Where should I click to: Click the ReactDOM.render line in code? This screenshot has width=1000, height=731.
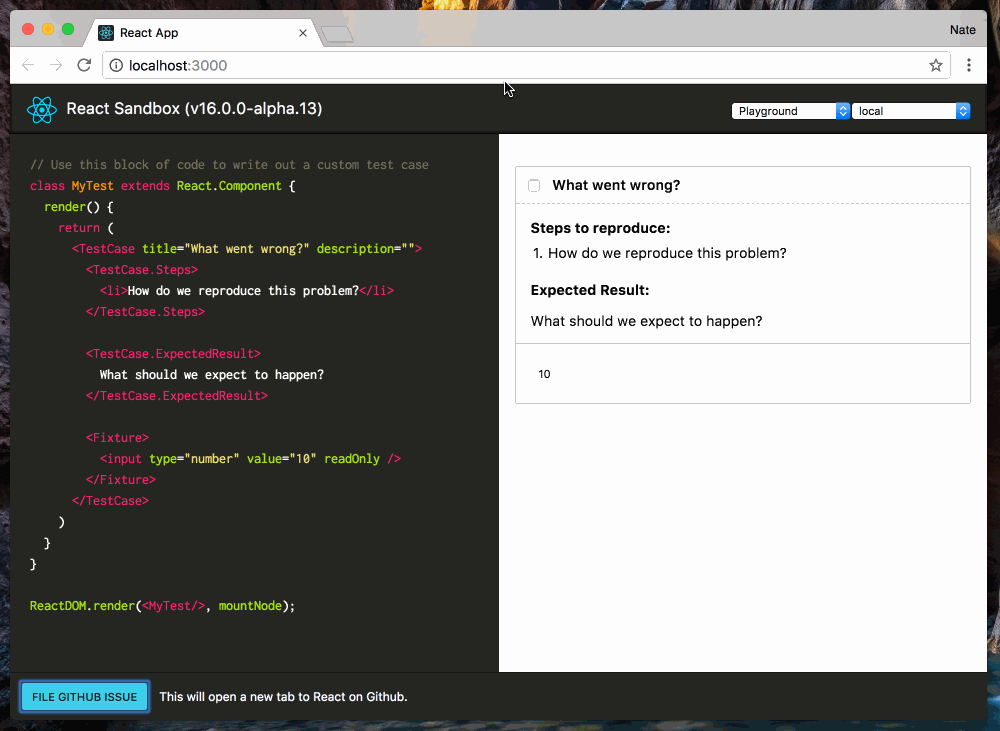163,606
